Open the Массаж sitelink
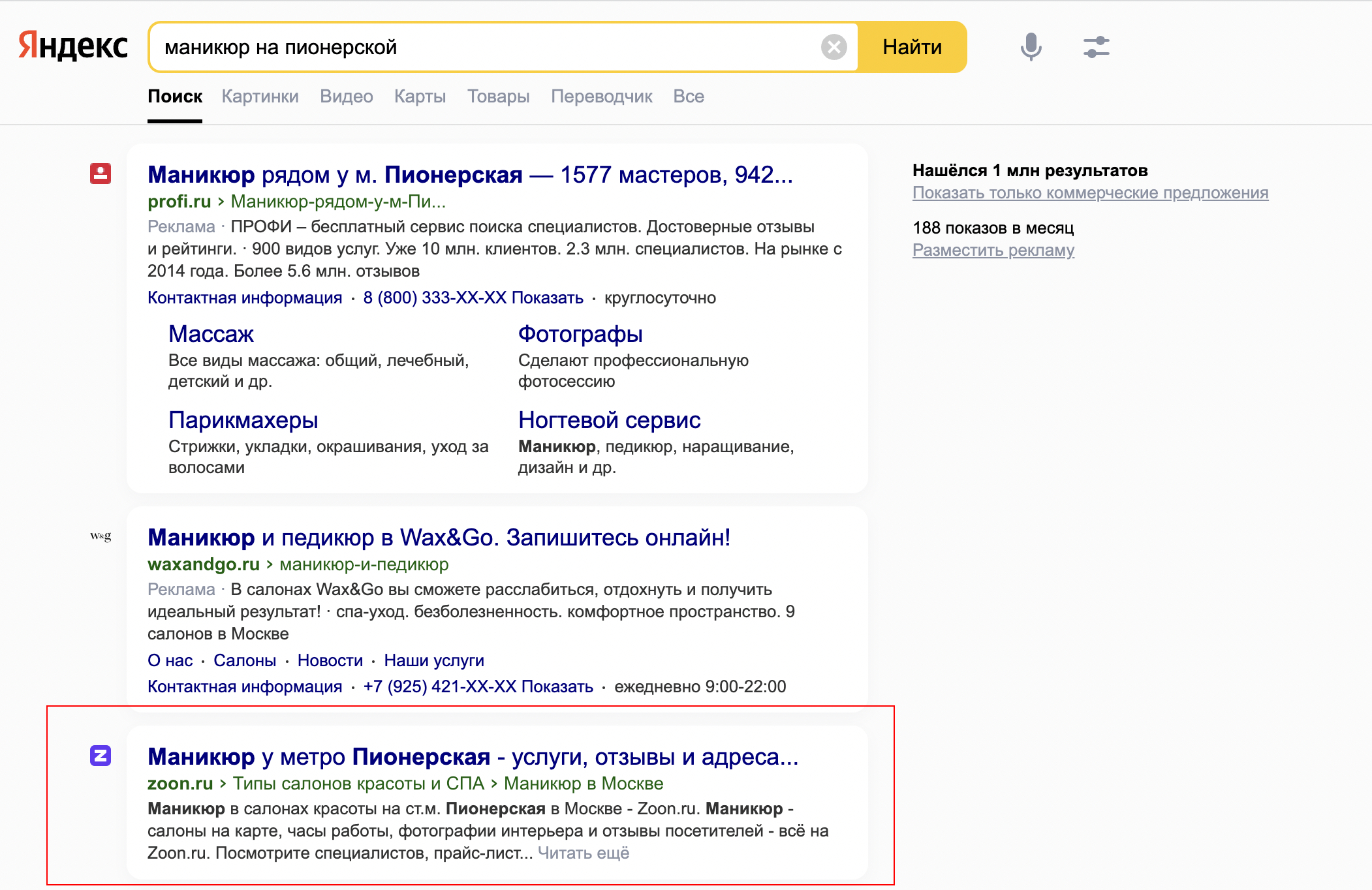Image resolution: width=1372 pixels, height=890 pixels. pyautogui.click(x=211, y=334)
